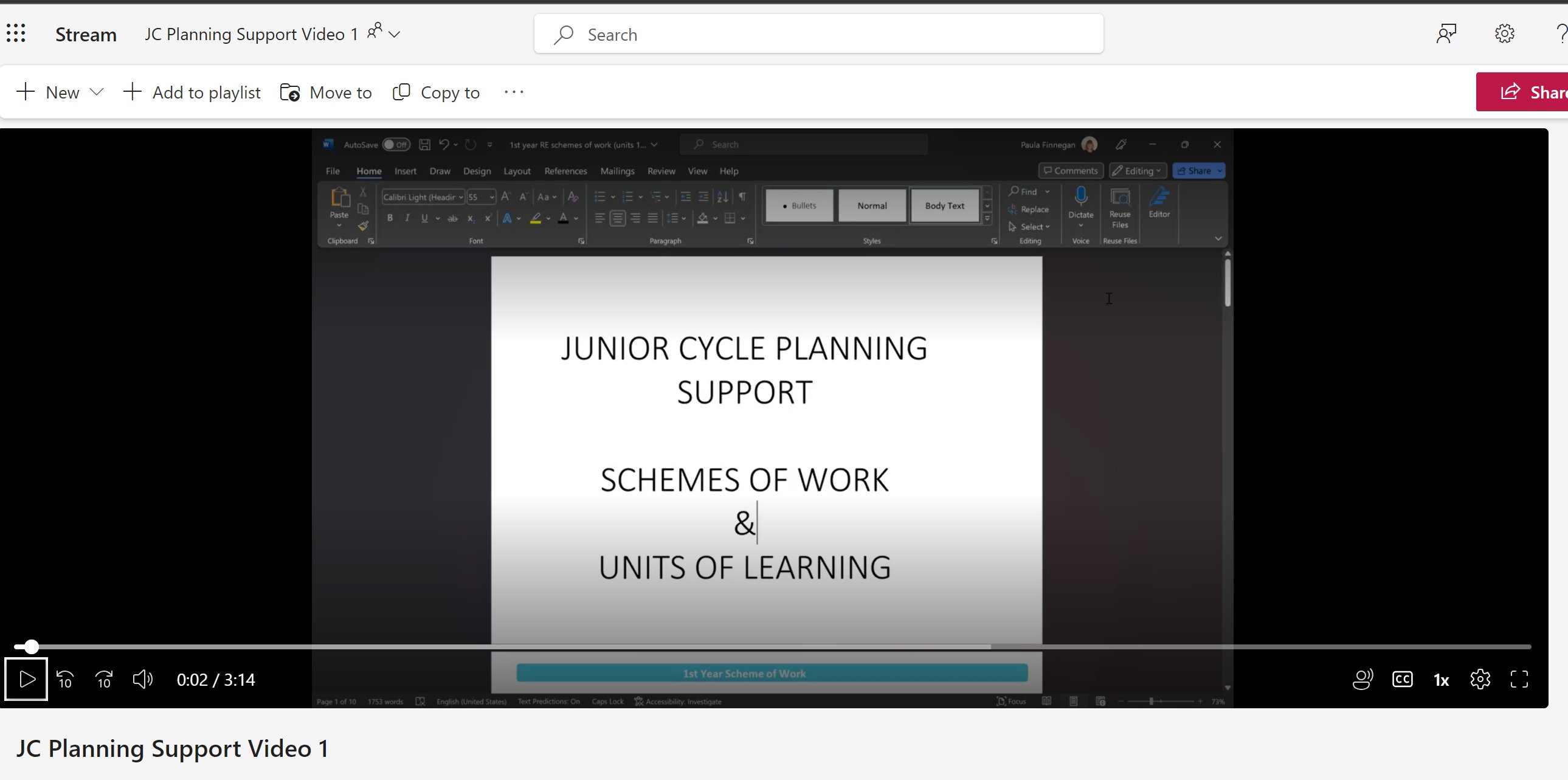1568x780 pixels.
Task: Enter fullscreen video mode
Action: click(x=1519, y=679)
